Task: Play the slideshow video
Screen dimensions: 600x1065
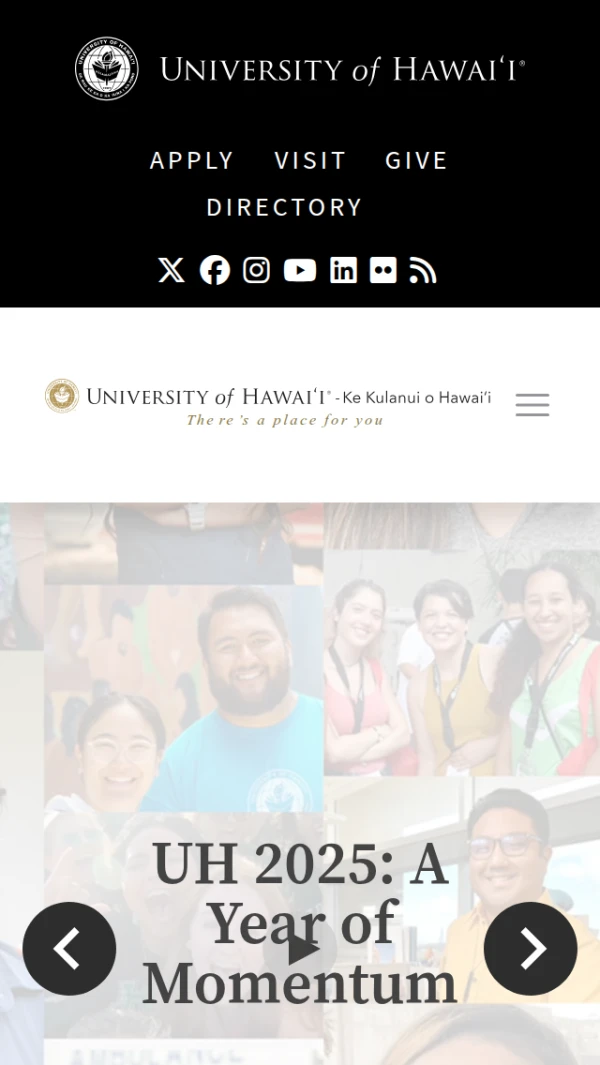Action: 300,950
